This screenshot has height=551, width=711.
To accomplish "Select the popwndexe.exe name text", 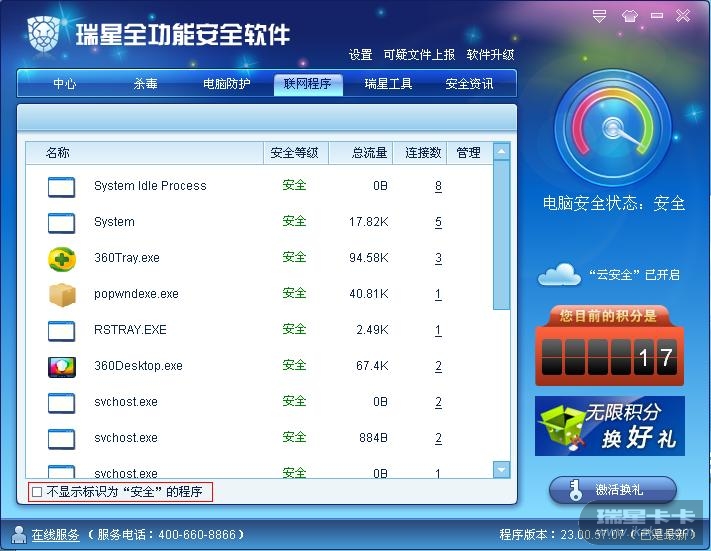I will tap(136, 294).
